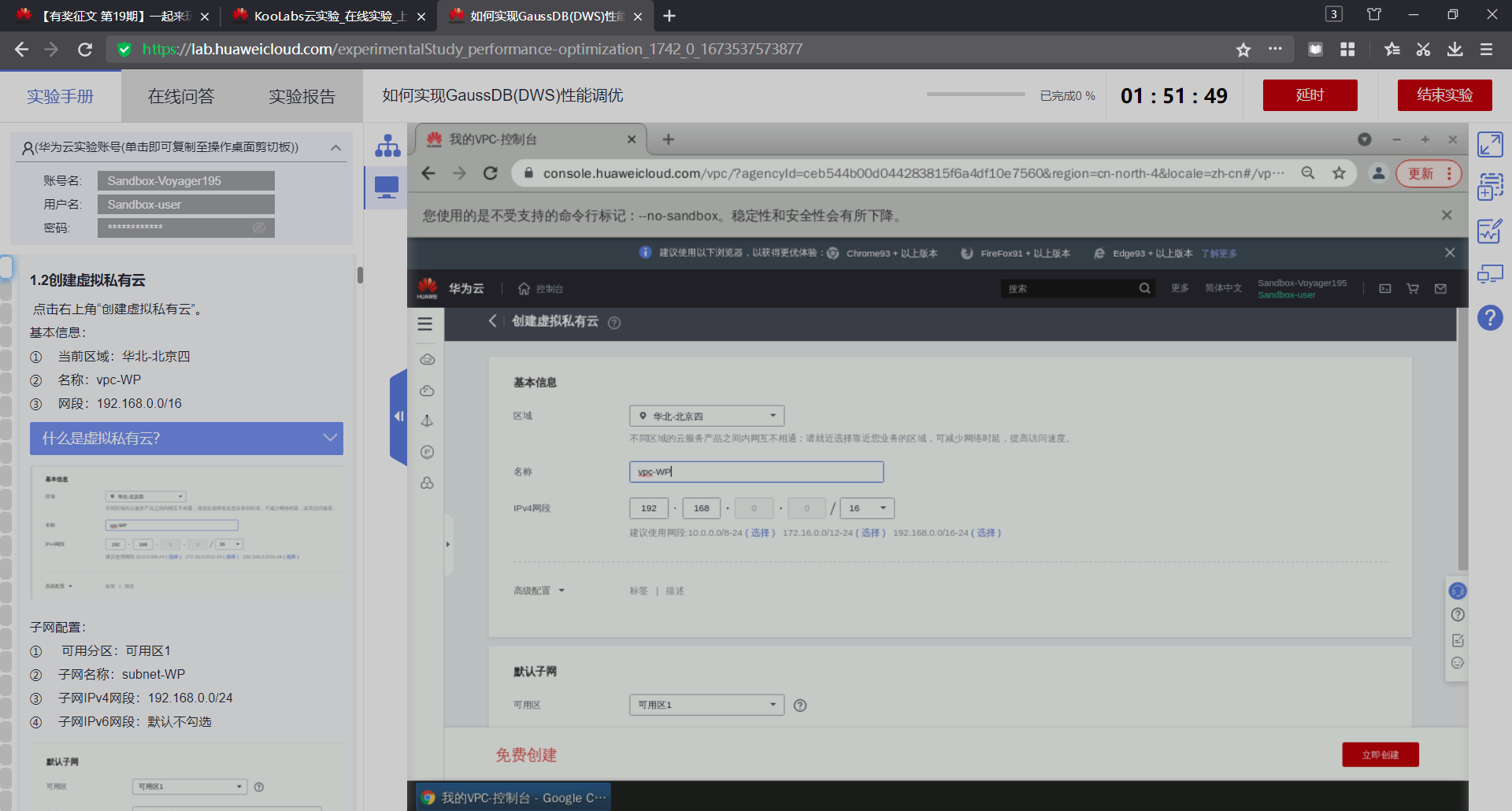Click the cloud-with-gauge icon in console sidebar

tap(428, 391)
